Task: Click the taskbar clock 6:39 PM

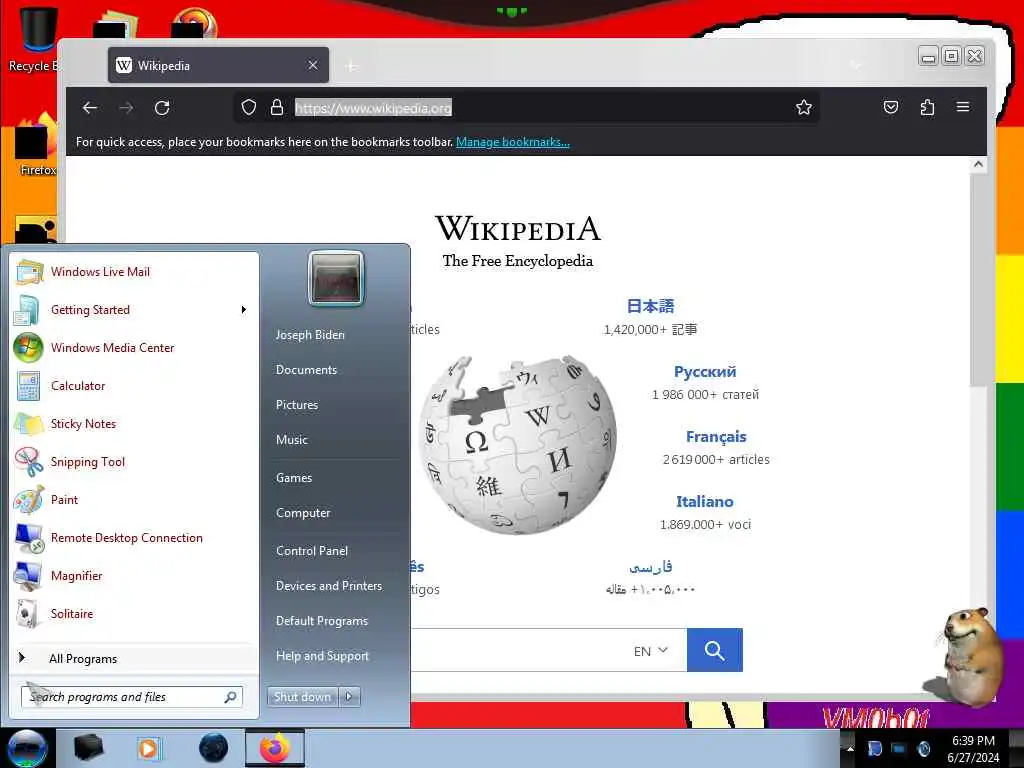Action: (x=973, y=741)
